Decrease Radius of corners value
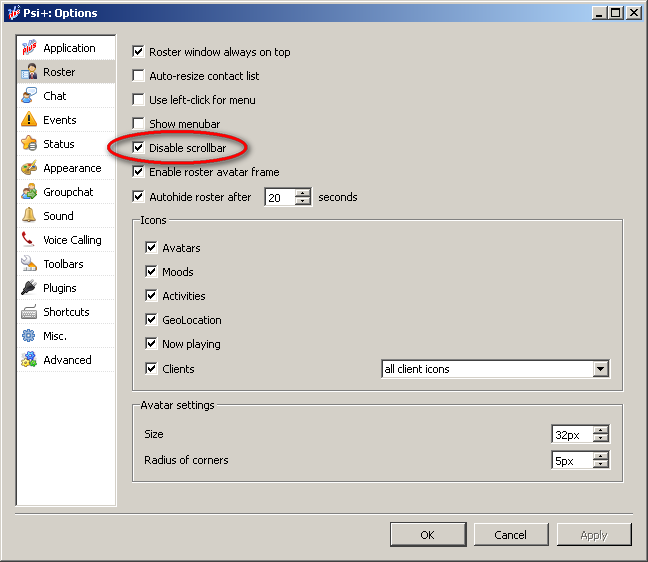Viewport: 648px width, 562px height. coord(600,465)
